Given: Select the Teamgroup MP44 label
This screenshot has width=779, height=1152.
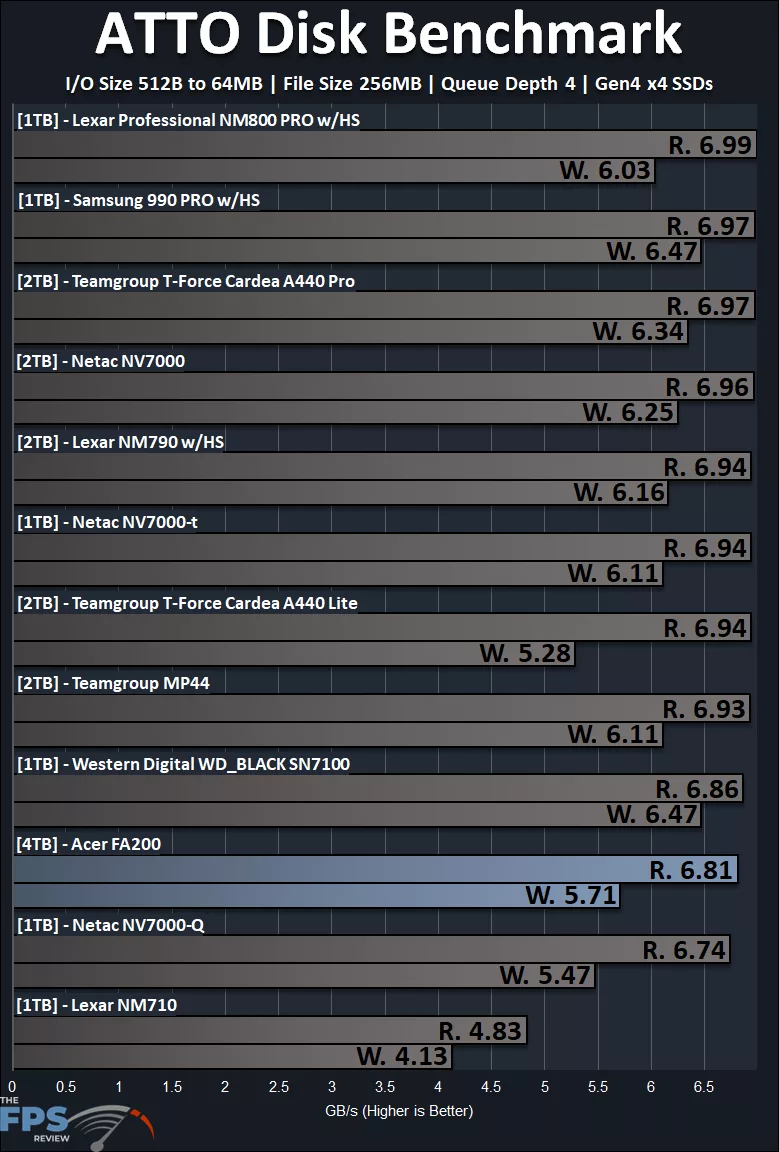Looking at the screenshot, I should [113, 683].
